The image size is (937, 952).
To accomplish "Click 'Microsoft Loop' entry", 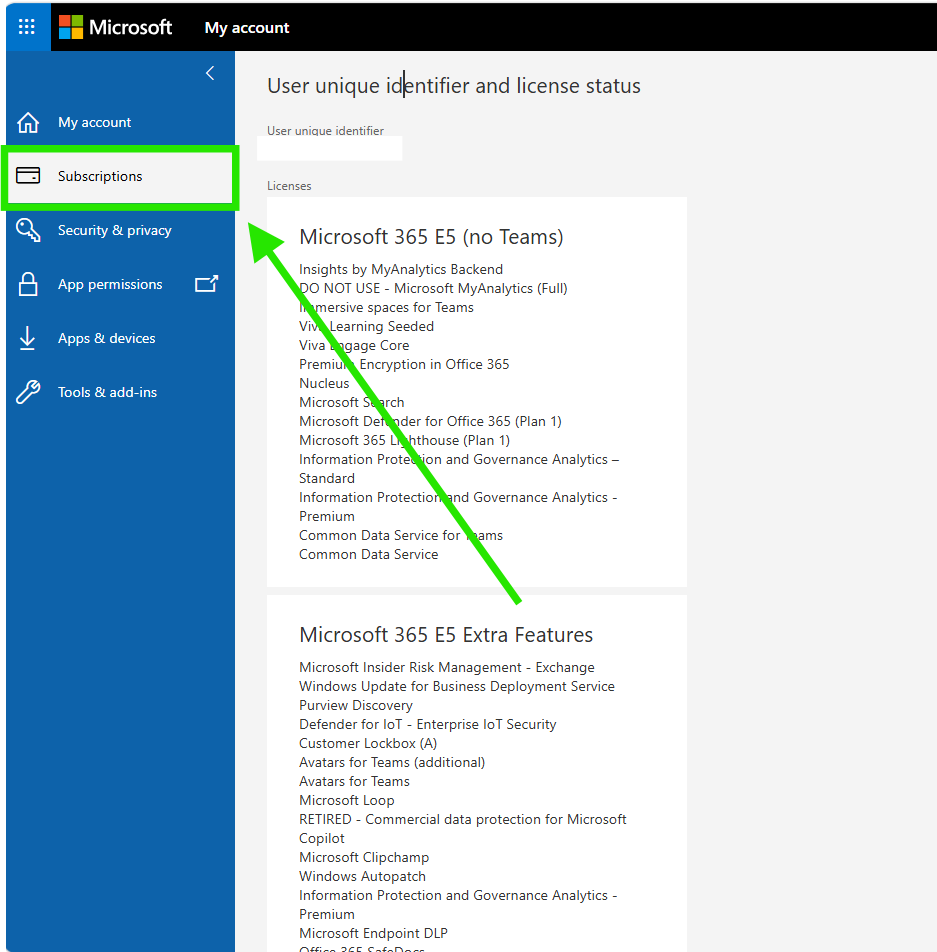I will 347,800.
